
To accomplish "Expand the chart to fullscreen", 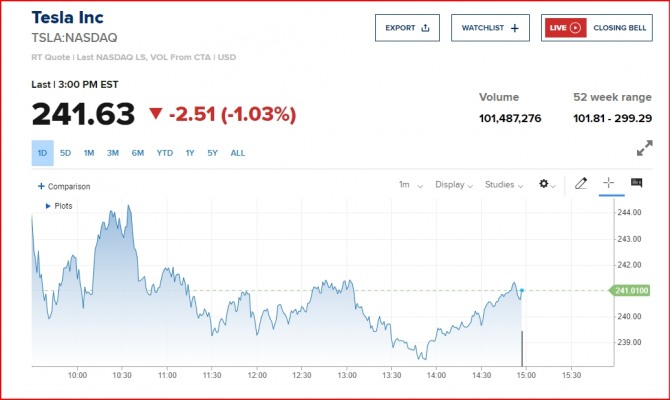I will pos(645,148).
